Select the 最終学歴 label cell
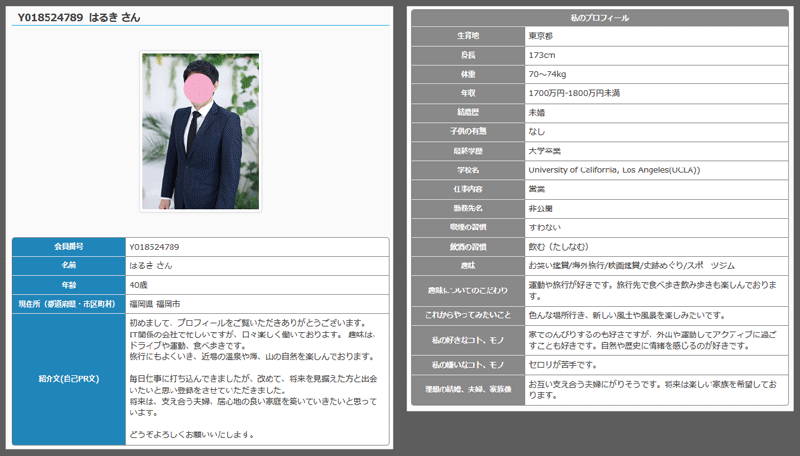This screenshot has height=456, width=800. (x=468, y=151)
